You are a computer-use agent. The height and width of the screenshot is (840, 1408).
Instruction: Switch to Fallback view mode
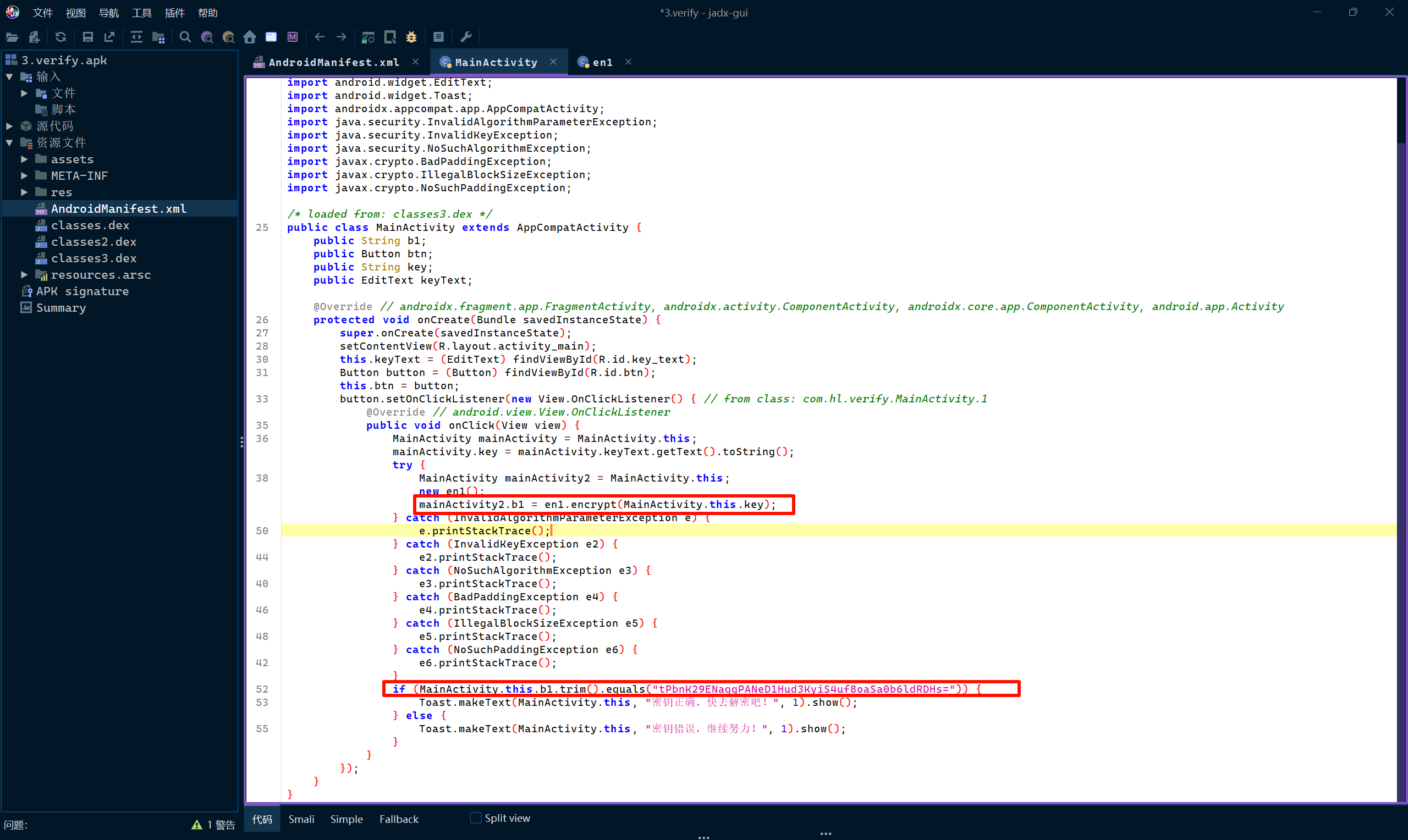[x=399, y=819]
